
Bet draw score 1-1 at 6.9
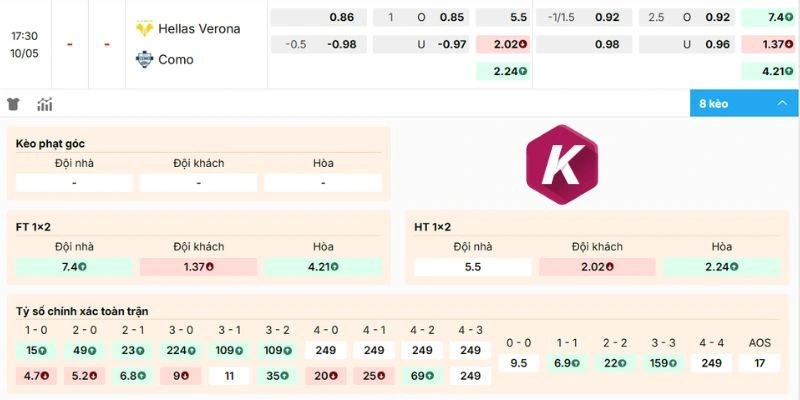[x=567, y=363]
